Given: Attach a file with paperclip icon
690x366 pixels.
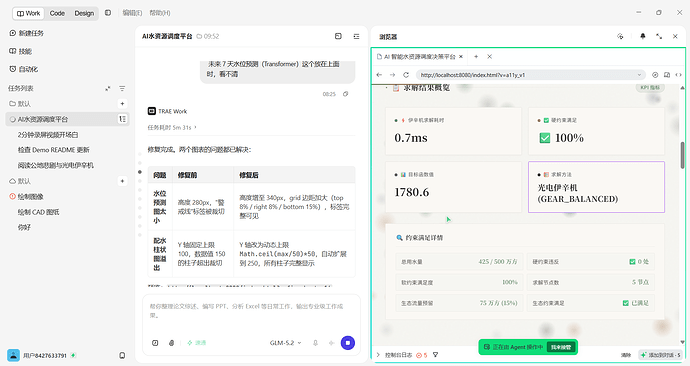Looking at the screenshot, I should (x=172, y=343).
